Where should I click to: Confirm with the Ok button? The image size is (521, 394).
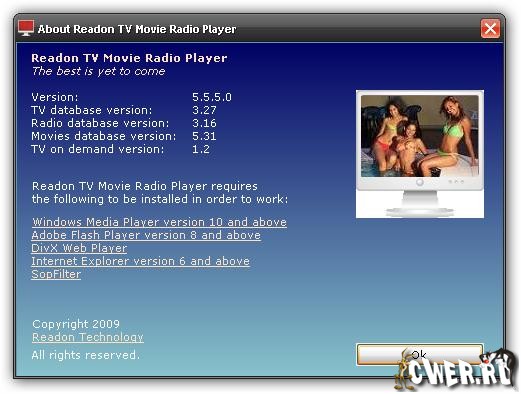pos(420,355)
